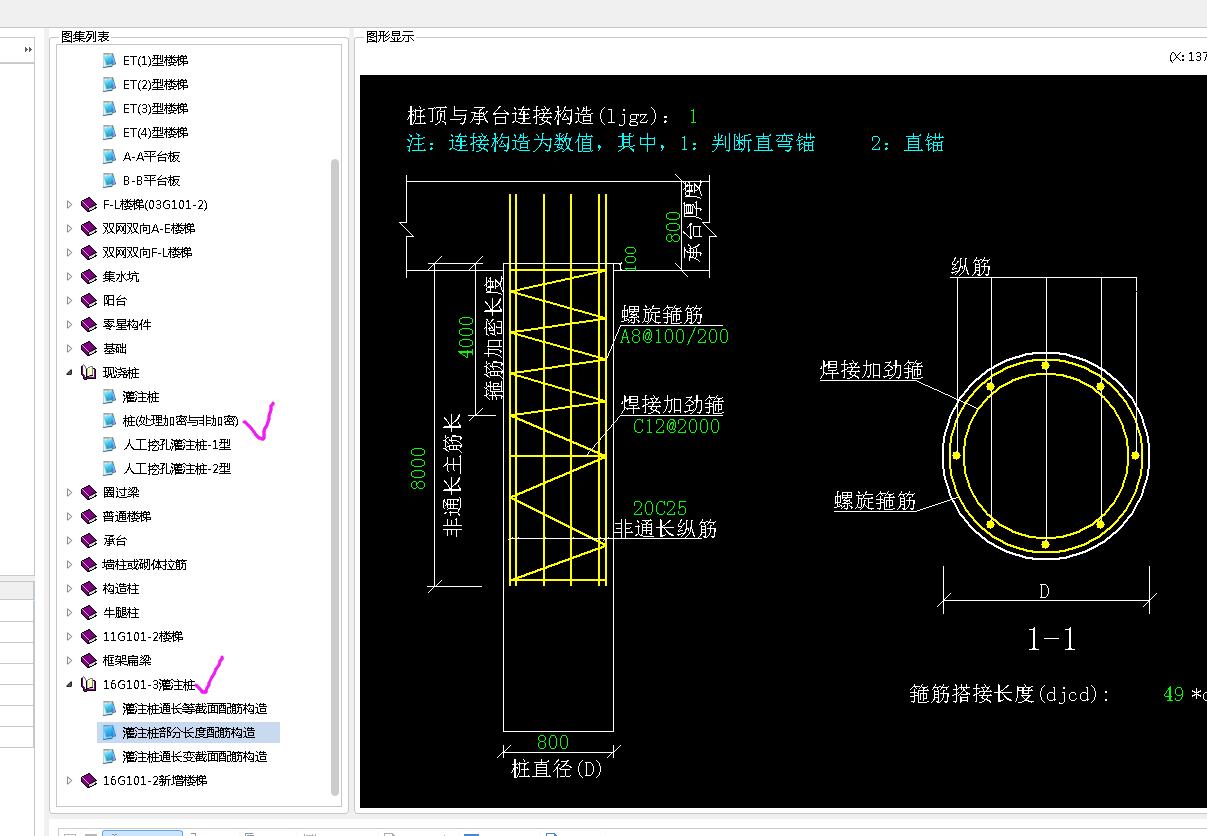
Task: Edit the 箍筋搭接长度 value 49
Action: [1174, 694]
